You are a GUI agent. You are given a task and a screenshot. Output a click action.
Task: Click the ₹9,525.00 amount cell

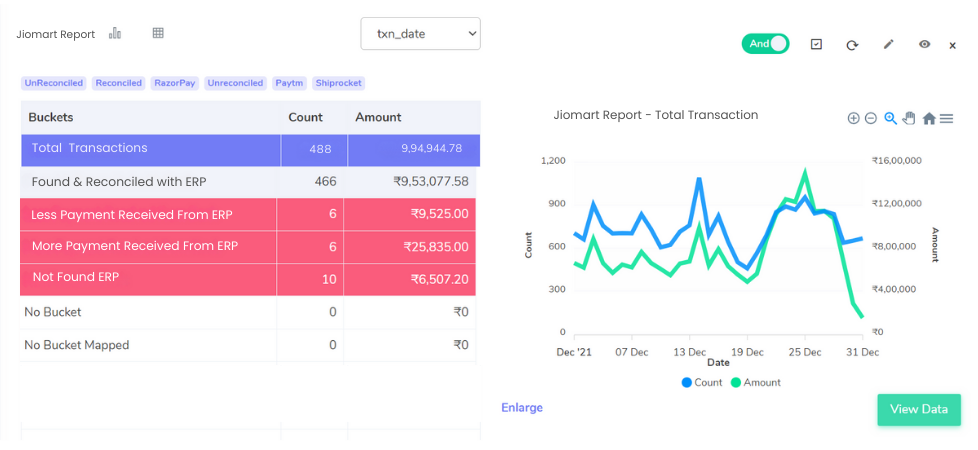(410, 215)
